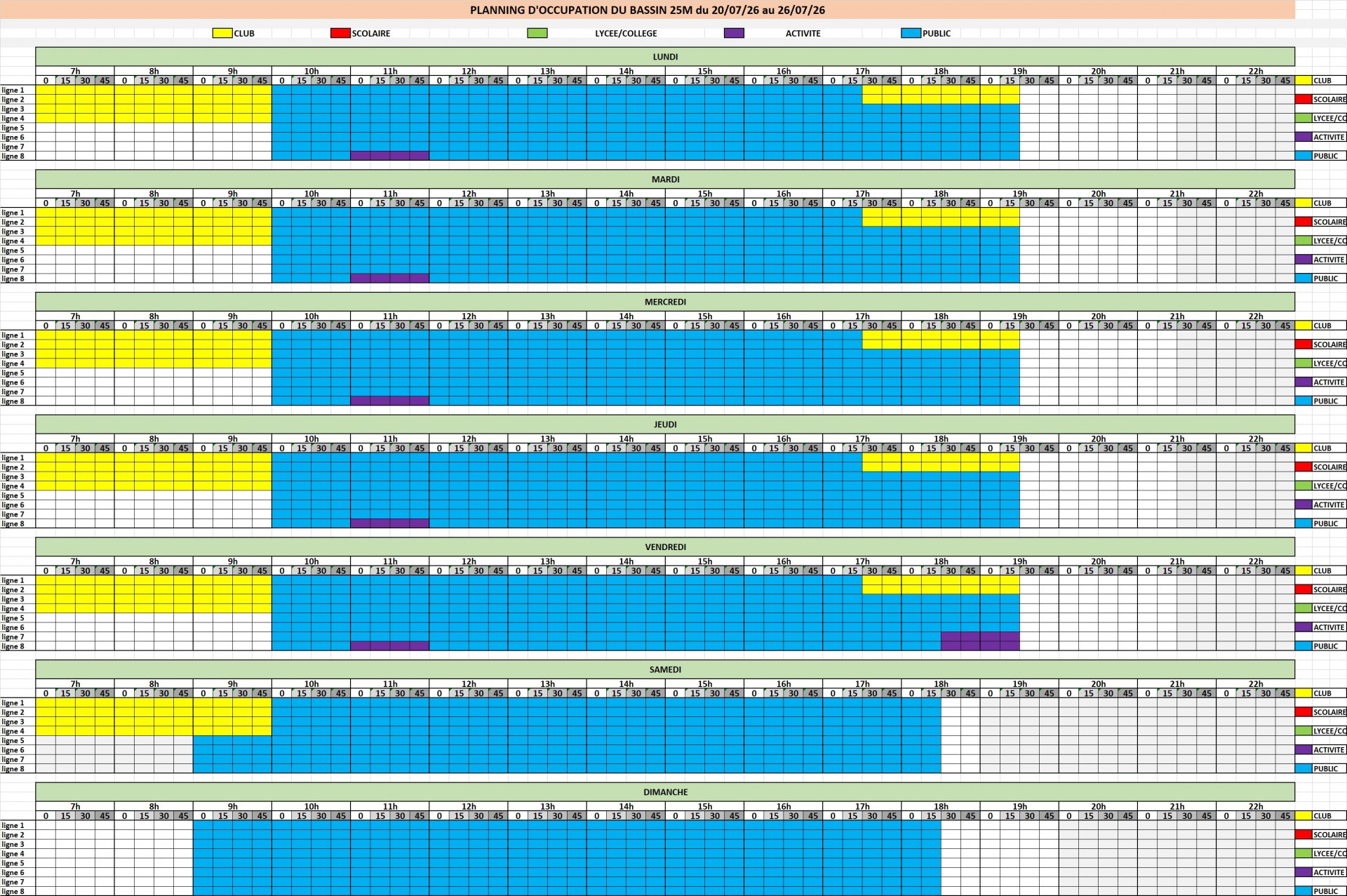
Task: Click the PUBLIC side legend next to DIMANCHE
Action: tap(1322, 891)
